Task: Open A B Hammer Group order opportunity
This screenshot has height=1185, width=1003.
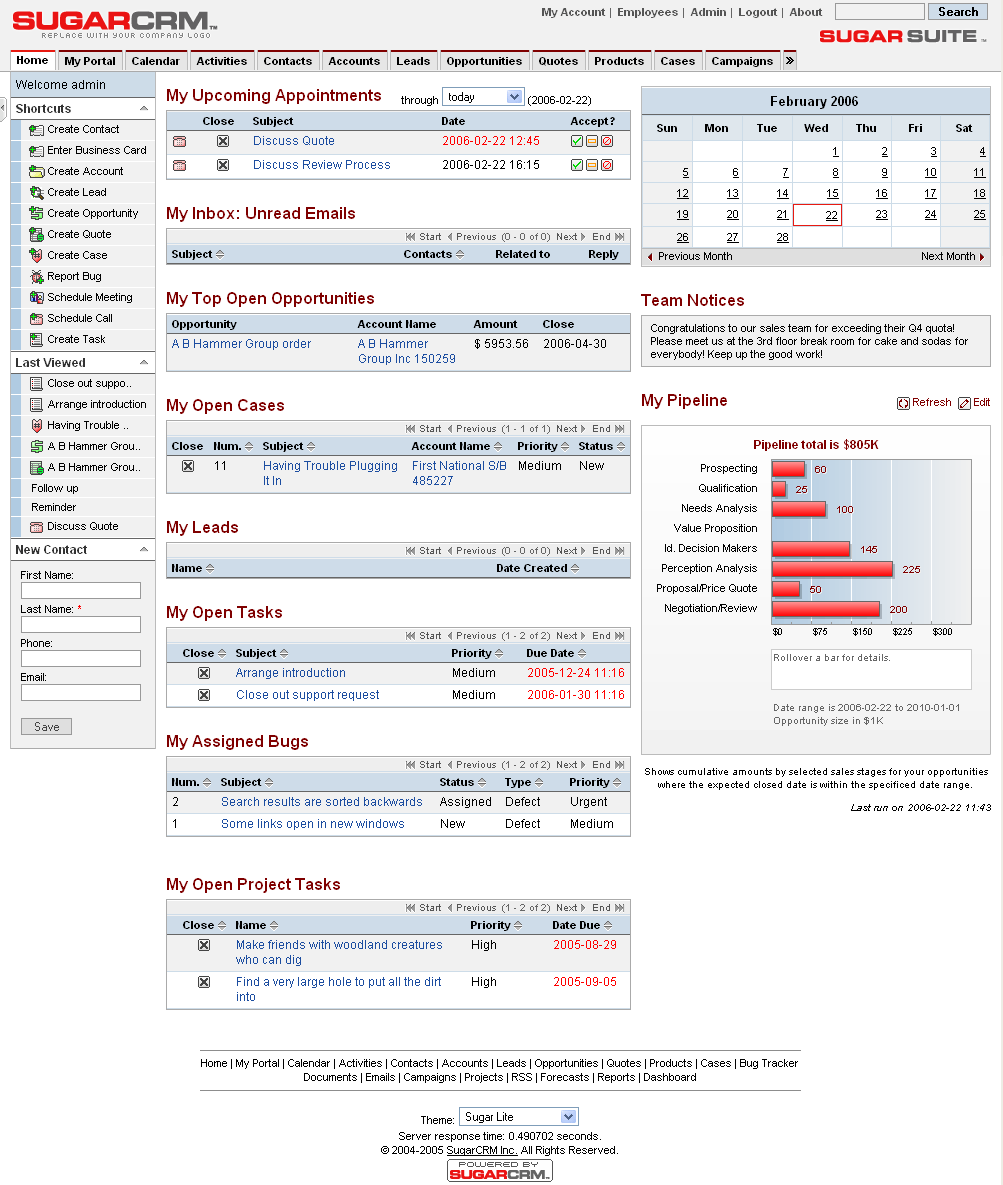Action: 241,345
